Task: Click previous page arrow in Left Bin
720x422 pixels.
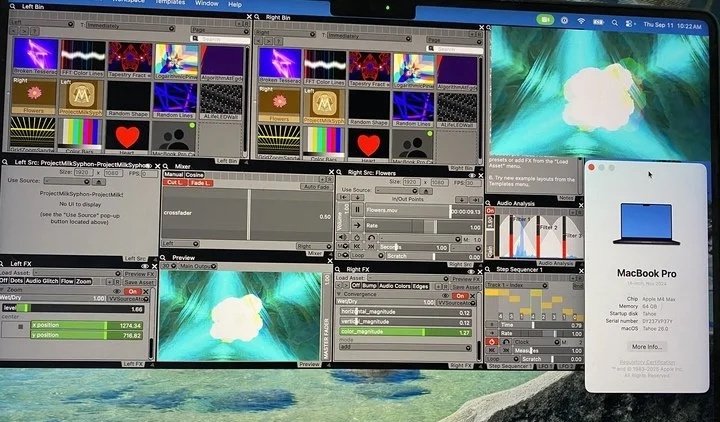Action: tap(14, 31)
